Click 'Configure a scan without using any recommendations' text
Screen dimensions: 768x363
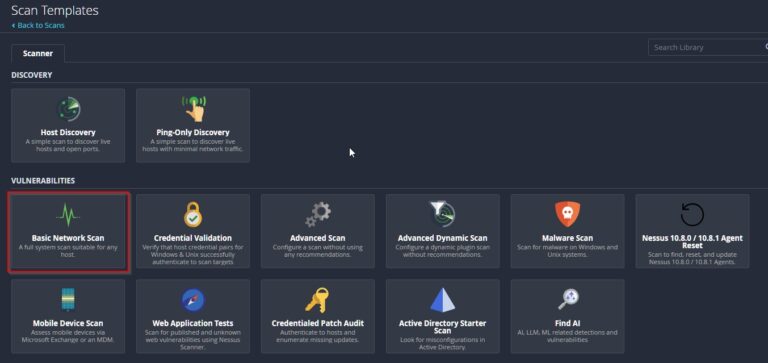pos(318,251)
